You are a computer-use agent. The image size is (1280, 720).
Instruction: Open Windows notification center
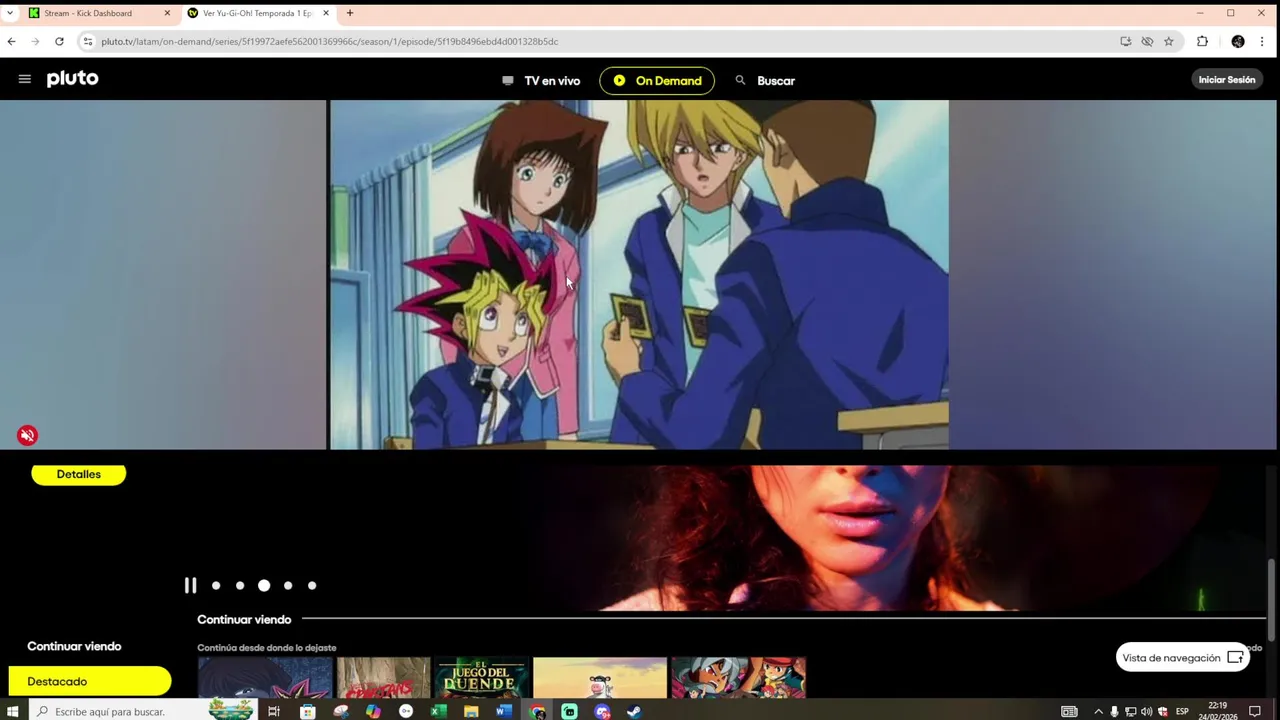[x=1255, y=711]
